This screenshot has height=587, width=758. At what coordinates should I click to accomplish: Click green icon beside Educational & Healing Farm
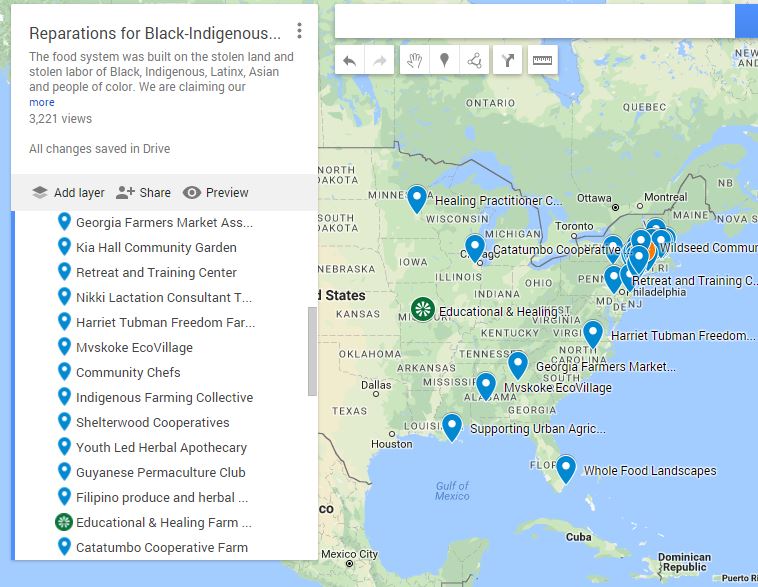point(64,522)
